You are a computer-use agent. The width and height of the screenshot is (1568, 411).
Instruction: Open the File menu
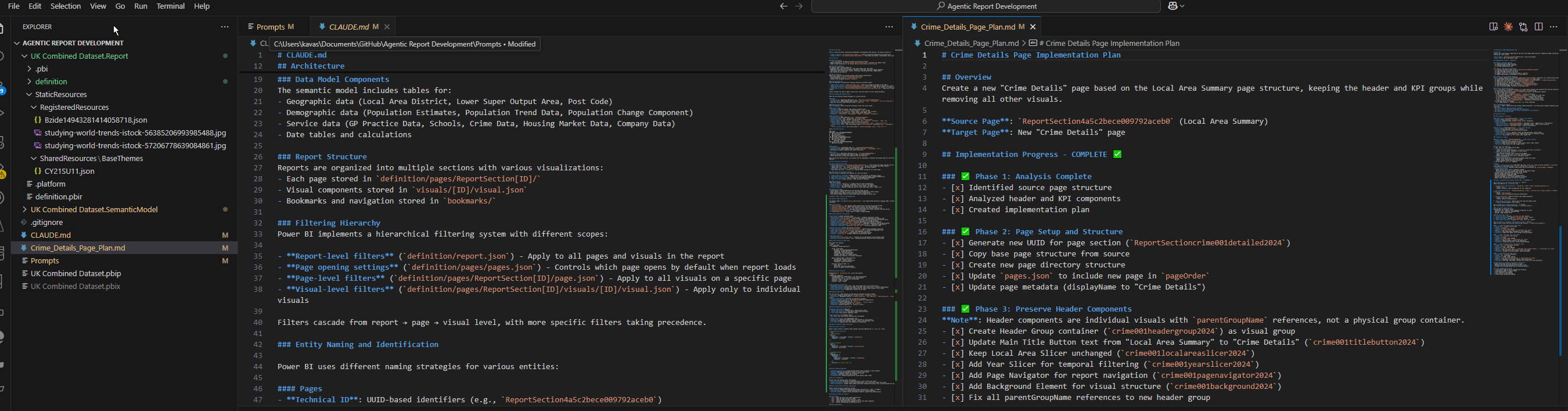coord(13,6)
